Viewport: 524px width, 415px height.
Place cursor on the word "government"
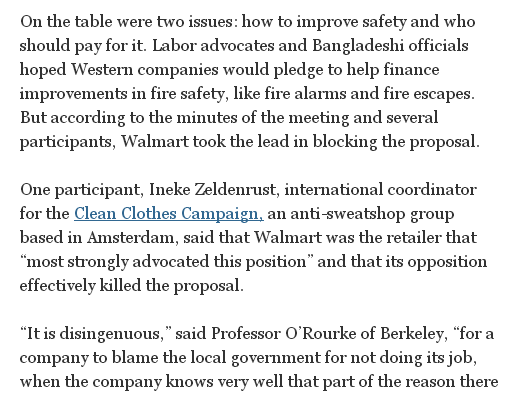[275, 358]
